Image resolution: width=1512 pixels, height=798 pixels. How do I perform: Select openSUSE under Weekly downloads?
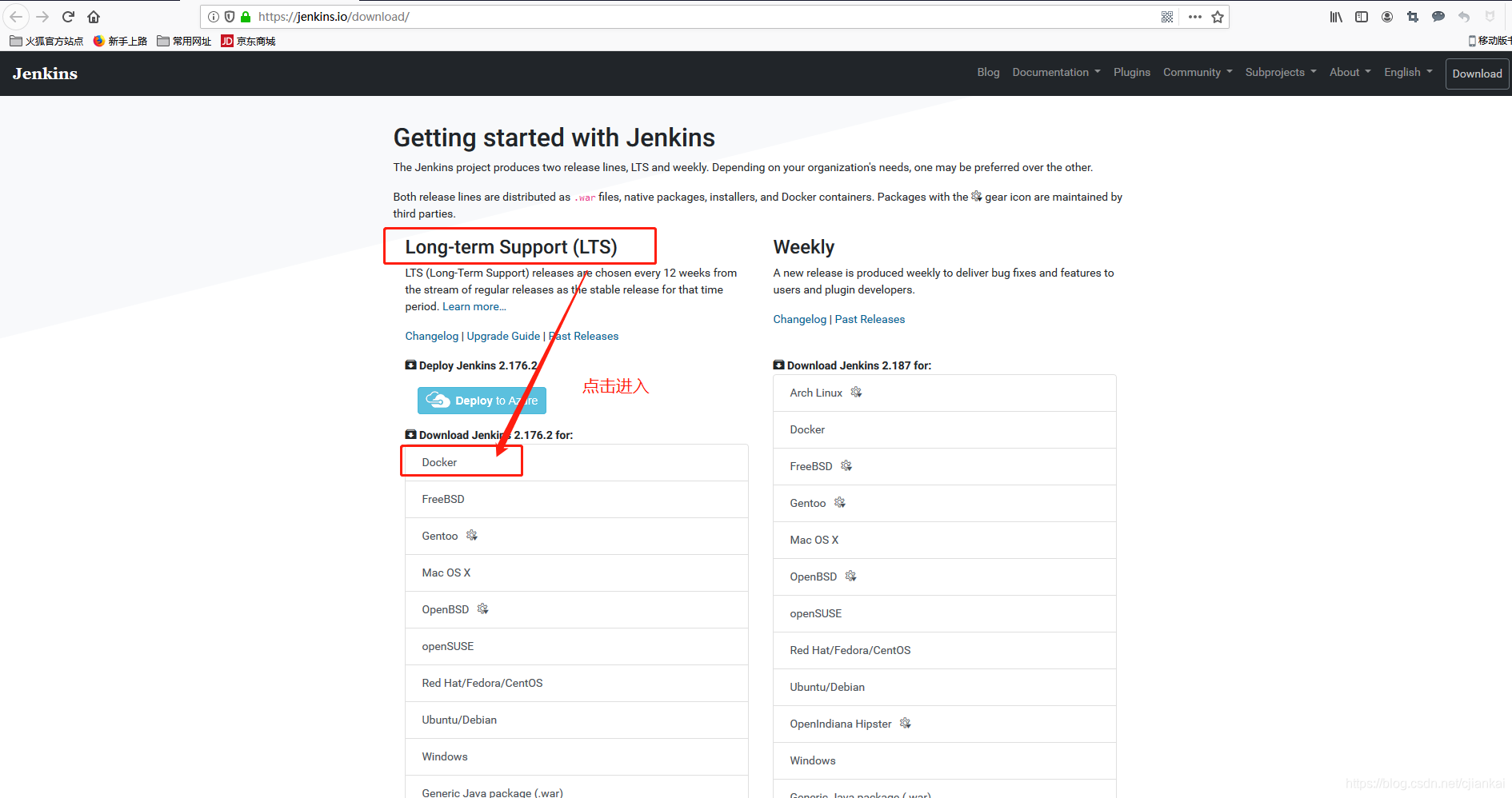pyautogui.click(x=945, y=613)
